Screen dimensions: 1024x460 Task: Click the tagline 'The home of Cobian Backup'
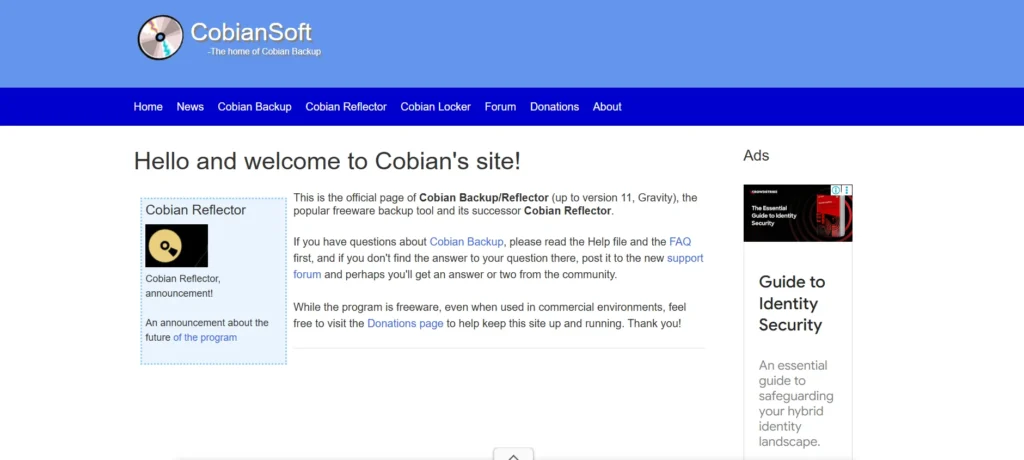(x=265, y=52)
